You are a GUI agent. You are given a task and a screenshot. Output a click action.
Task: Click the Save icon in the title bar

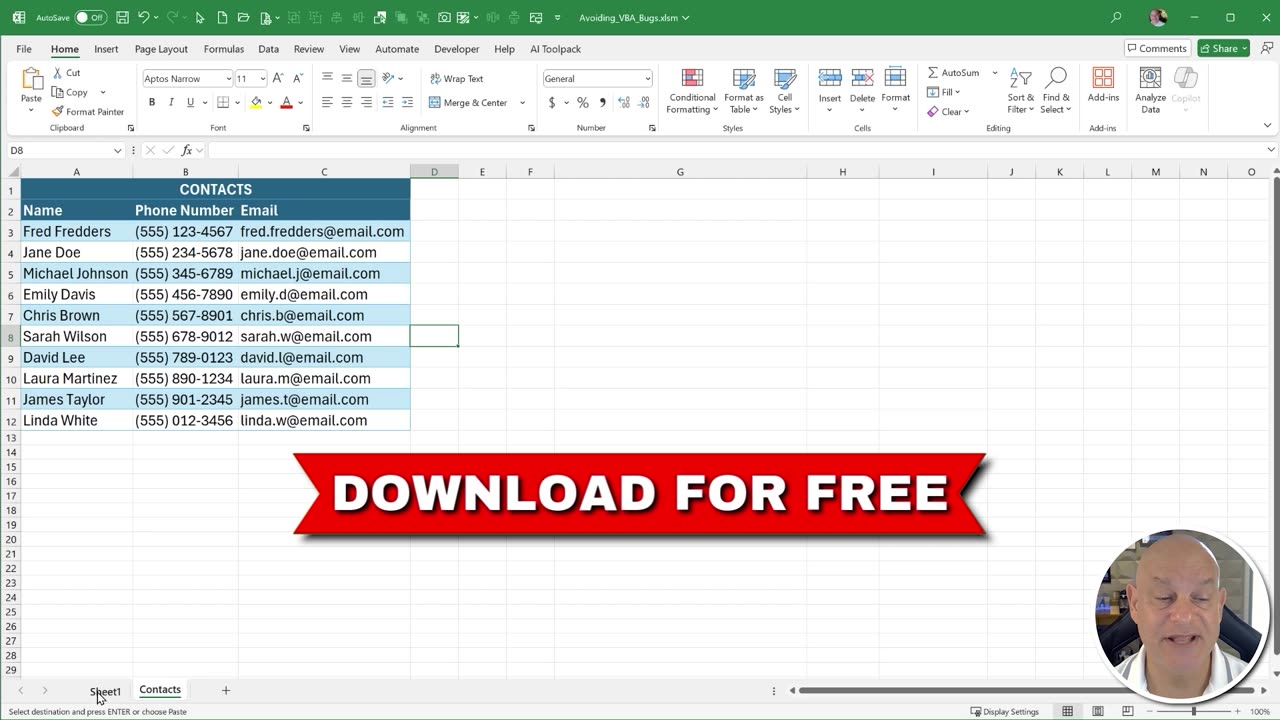tap(122, 17)
